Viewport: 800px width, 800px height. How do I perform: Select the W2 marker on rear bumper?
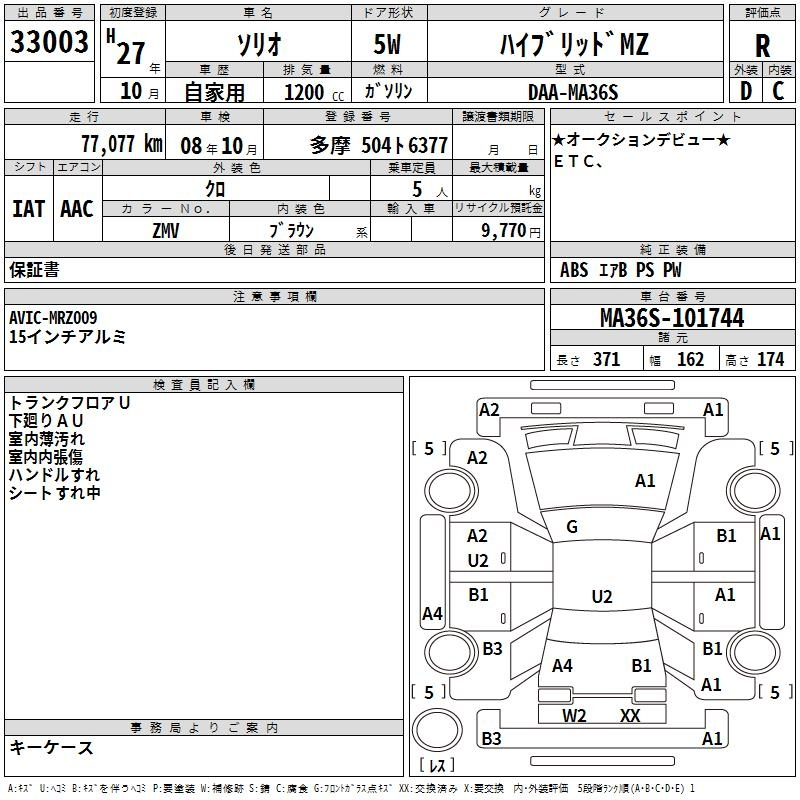574,716
